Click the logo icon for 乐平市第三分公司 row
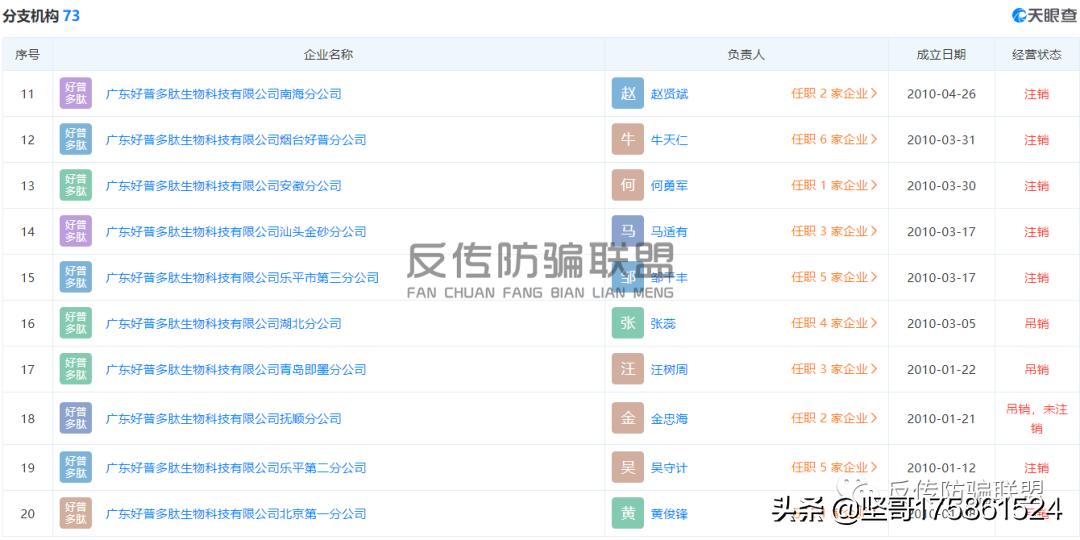The image size is (1080, 540). pos(76,278)
